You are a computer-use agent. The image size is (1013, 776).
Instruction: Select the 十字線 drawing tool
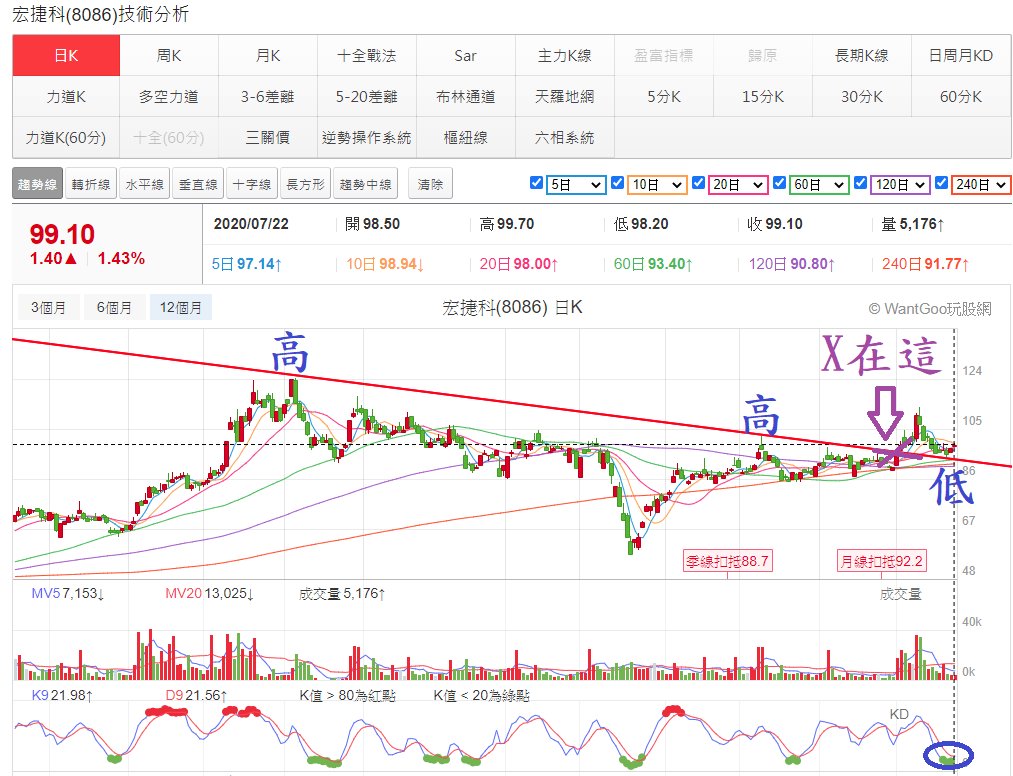[x=252, y=185]
